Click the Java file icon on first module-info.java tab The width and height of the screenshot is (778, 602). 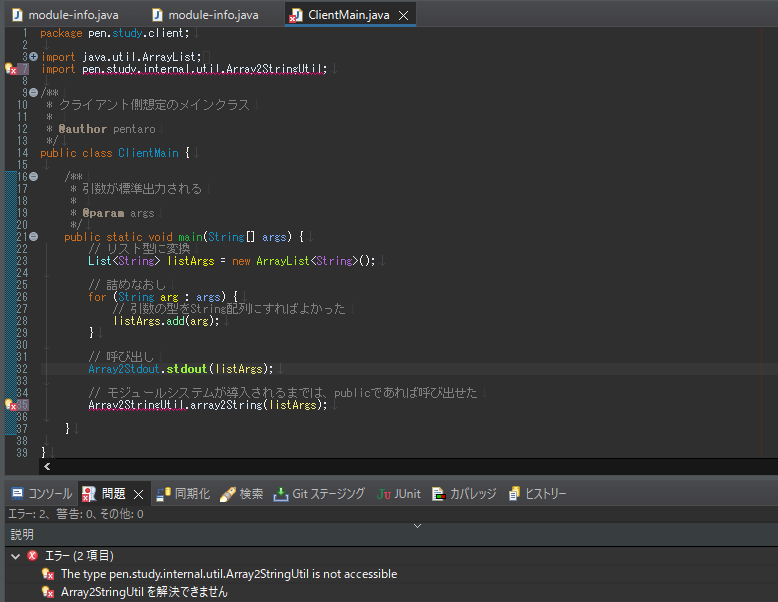pos(17,15)
